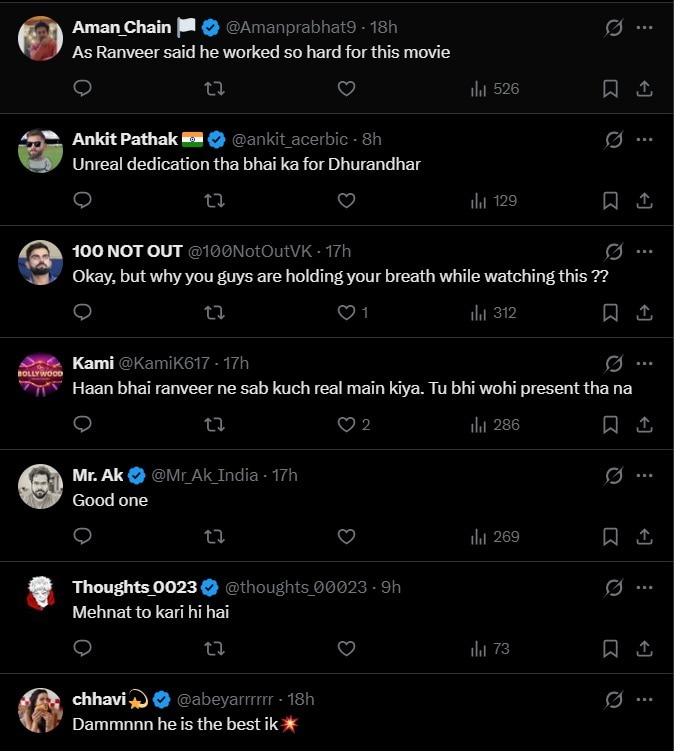Open Ankit Pathak's profile name link
This screenshot has height=751, width=674.
[125, 139]
